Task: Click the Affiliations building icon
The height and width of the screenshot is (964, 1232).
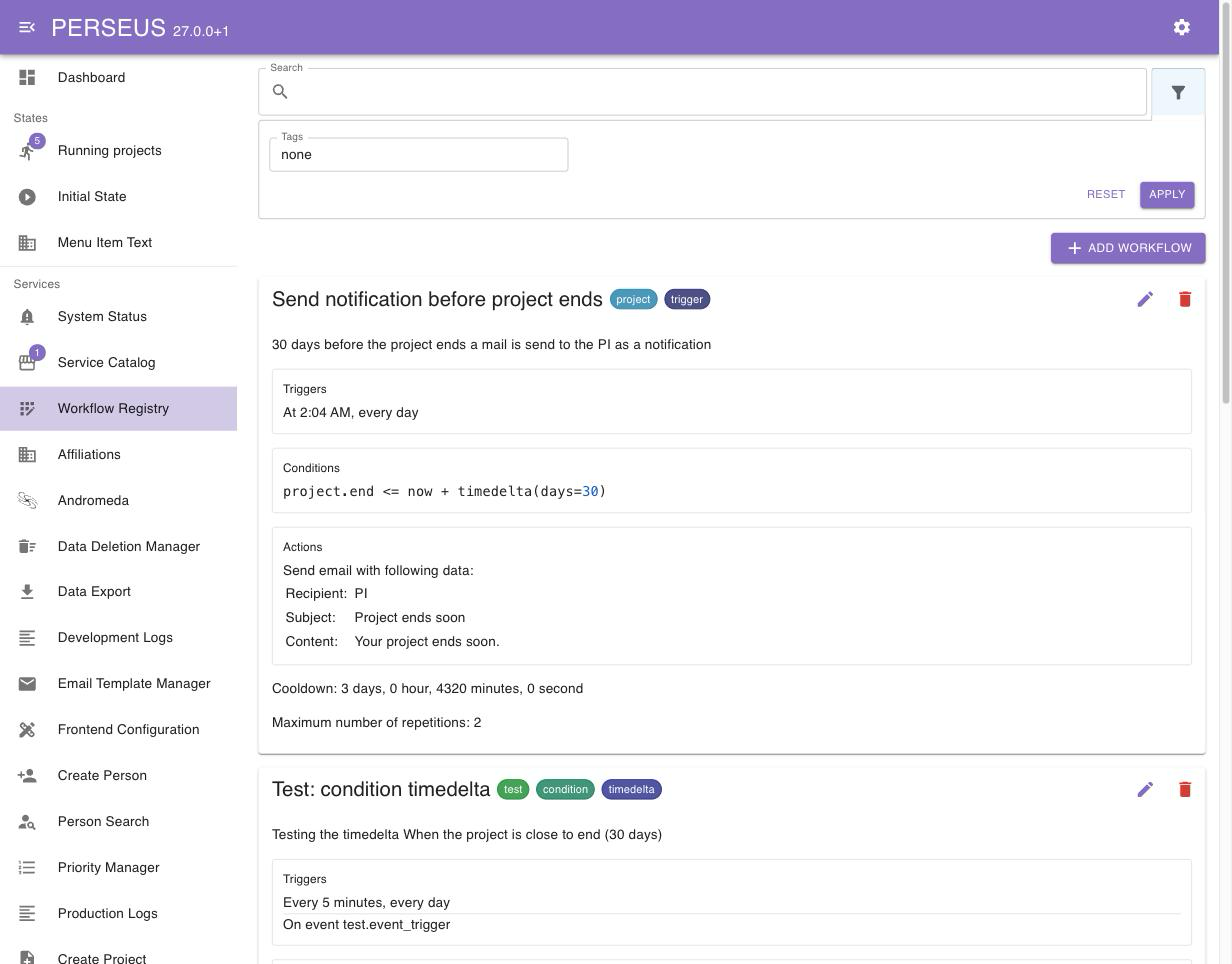Action: click(27, 455)
